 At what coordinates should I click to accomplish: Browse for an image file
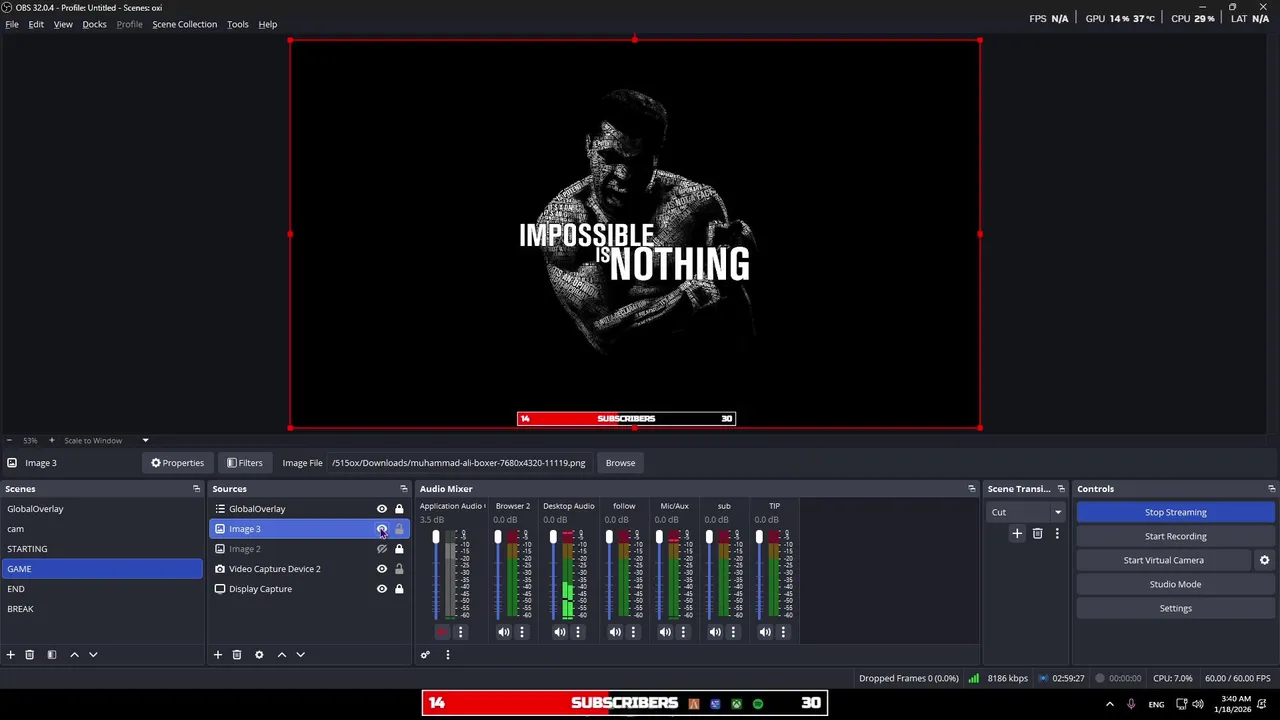[x=620, y=463]
